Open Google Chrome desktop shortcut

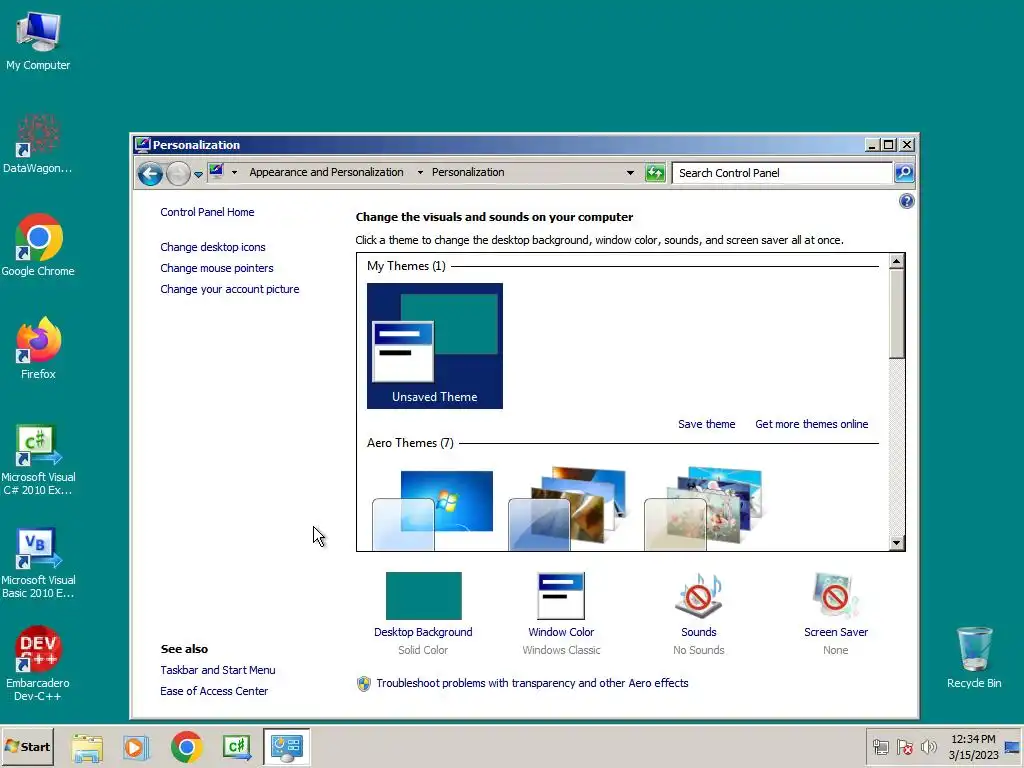coord(38,246)
